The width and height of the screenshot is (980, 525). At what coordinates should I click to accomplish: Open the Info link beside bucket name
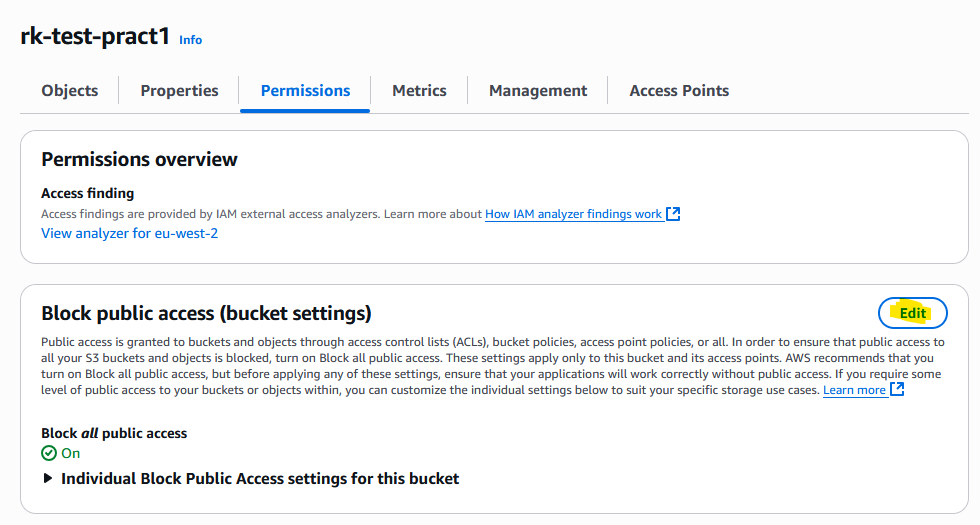coord(190,40)
